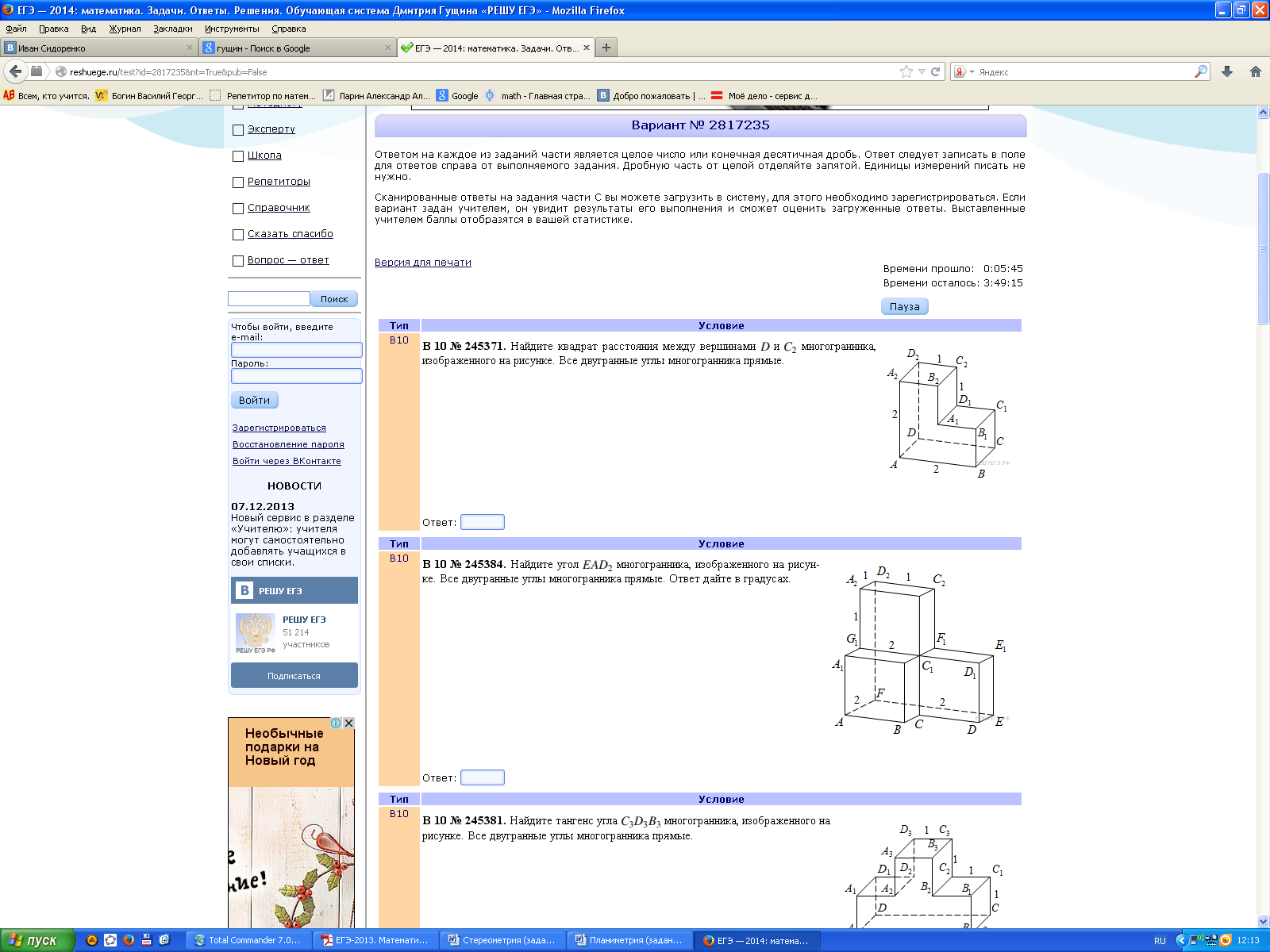1270x952 pixels.
Task: Click the Подписаться button in the РЕШУ ЕГЭ widget
Action: [x=294, y=676]
